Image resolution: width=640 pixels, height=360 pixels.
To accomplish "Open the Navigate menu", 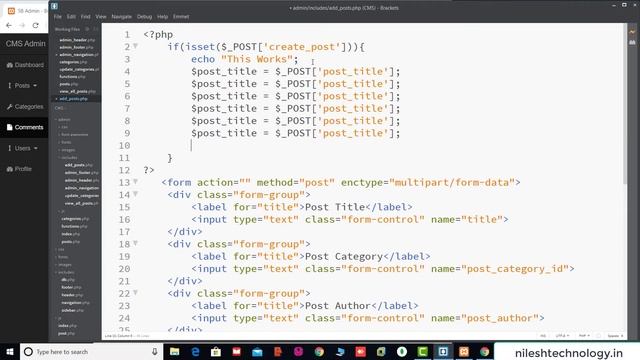I will (122, 17).
